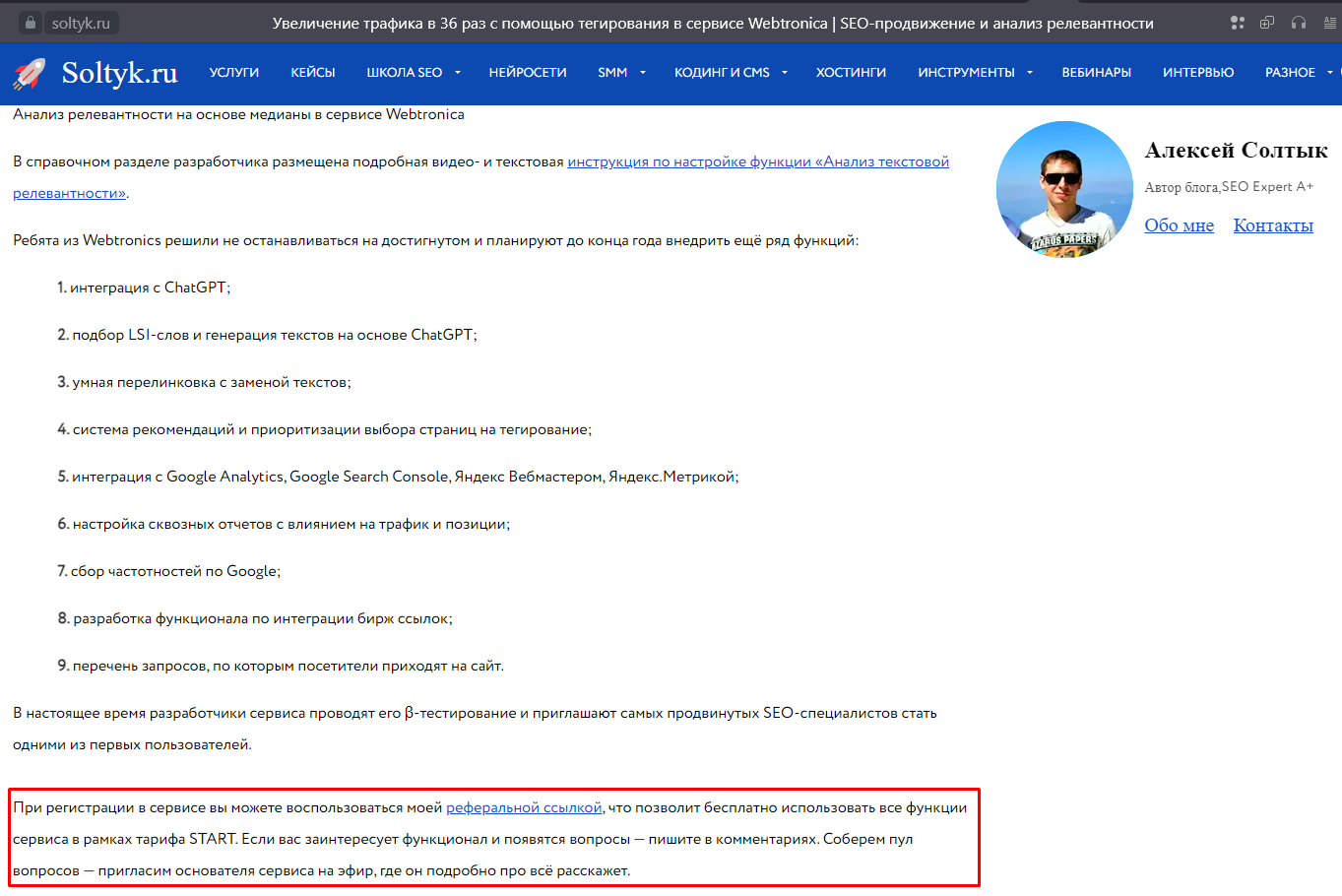This screenshot has height=896, width=1342.
Task: Click the add-to-collection icon with plus
Action: (x=1267, y=23)
